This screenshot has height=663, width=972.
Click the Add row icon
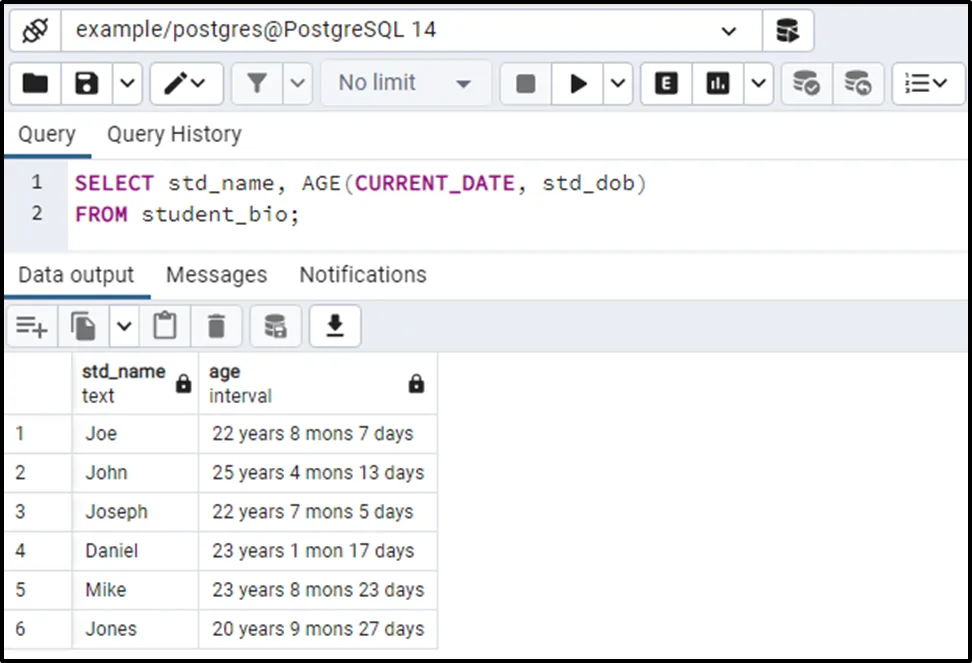tap(32, 326)
